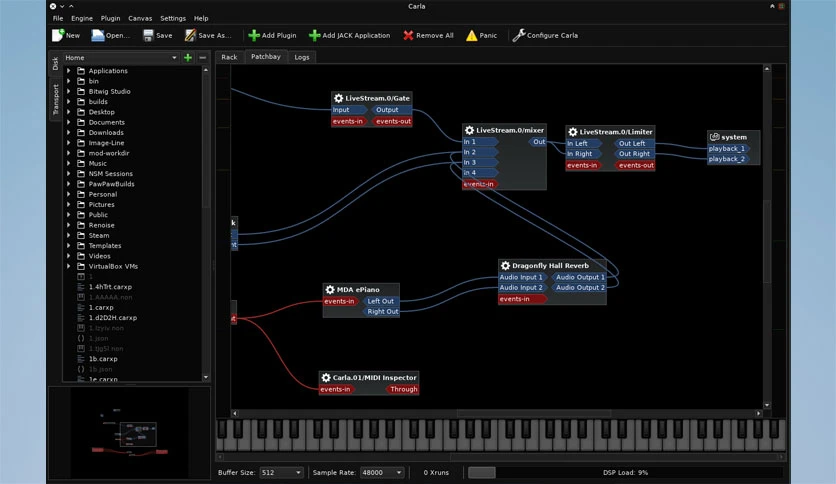Image resolution: width=836 pixels, height=484 pixels.
Task: Expand the Documents folder arrow
Action: click(x=69, y=122)
